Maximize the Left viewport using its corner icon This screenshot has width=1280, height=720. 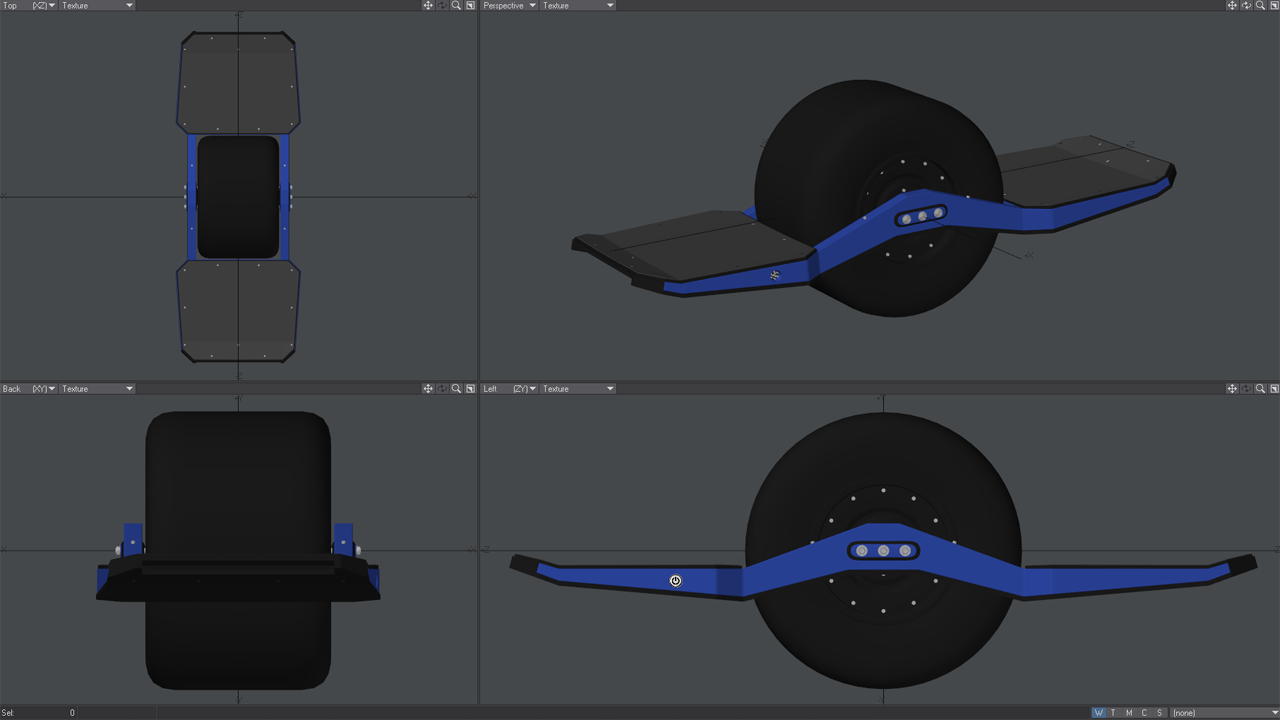1275,388
